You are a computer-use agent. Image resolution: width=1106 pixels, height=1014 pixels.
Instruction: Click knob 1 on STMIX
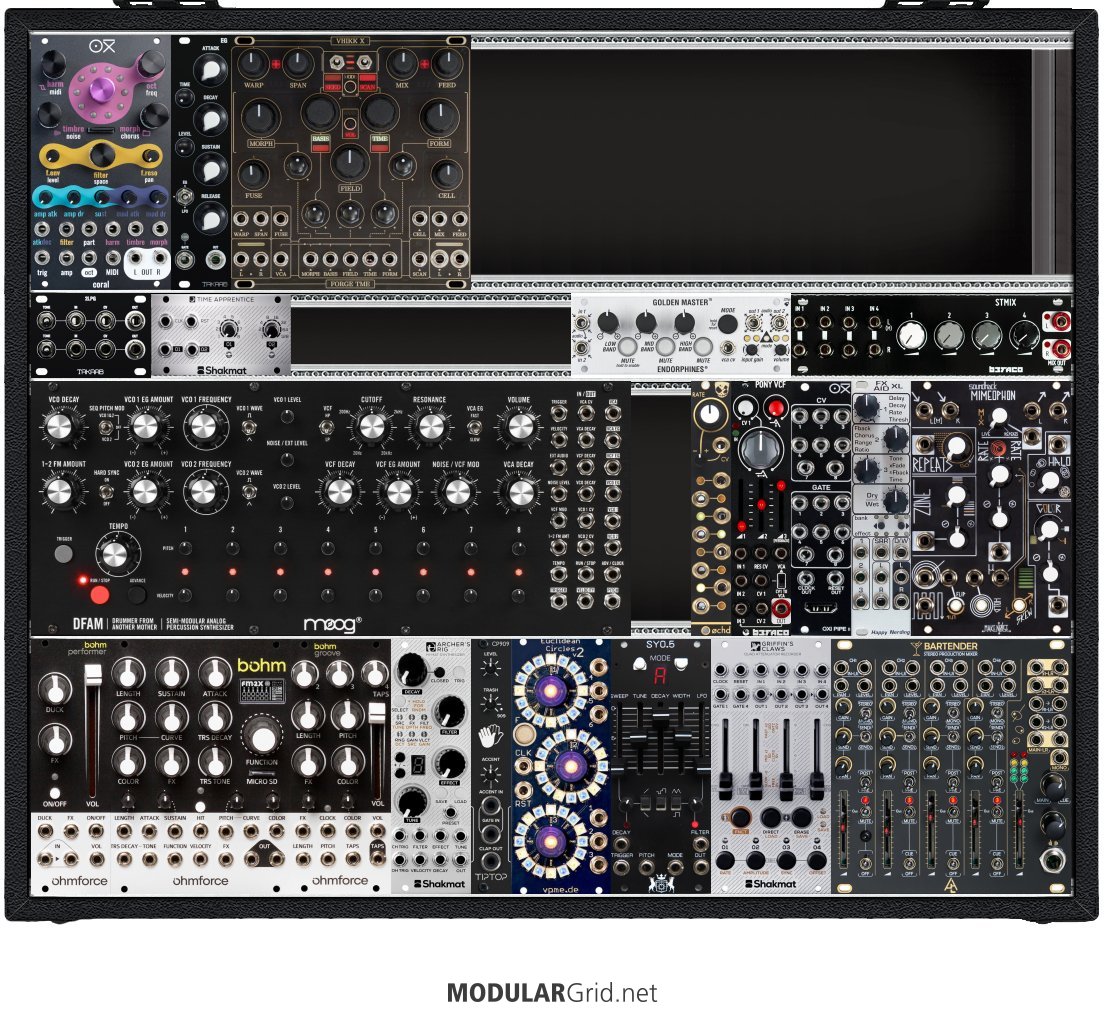point(911,336)
